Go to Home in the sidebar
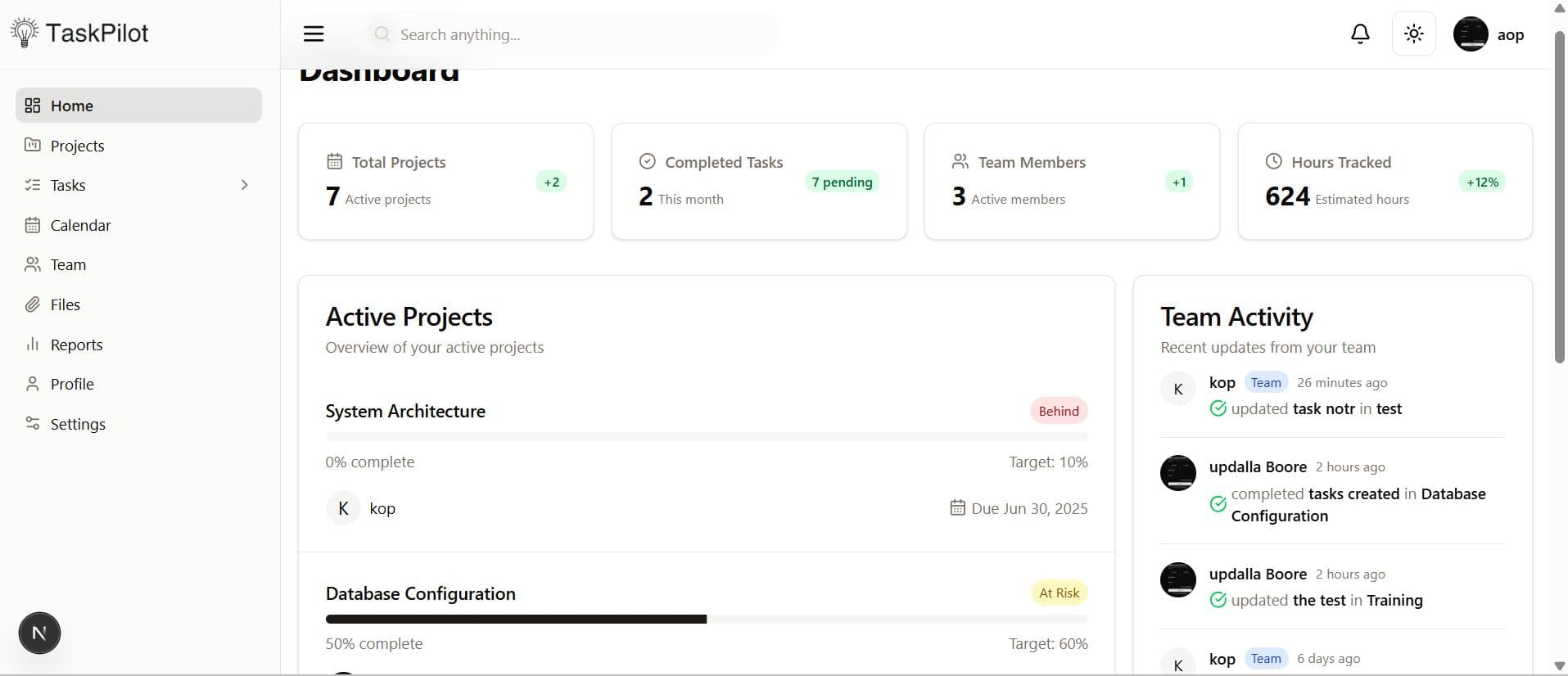1568x676 pixels. (x=138, y=106)
